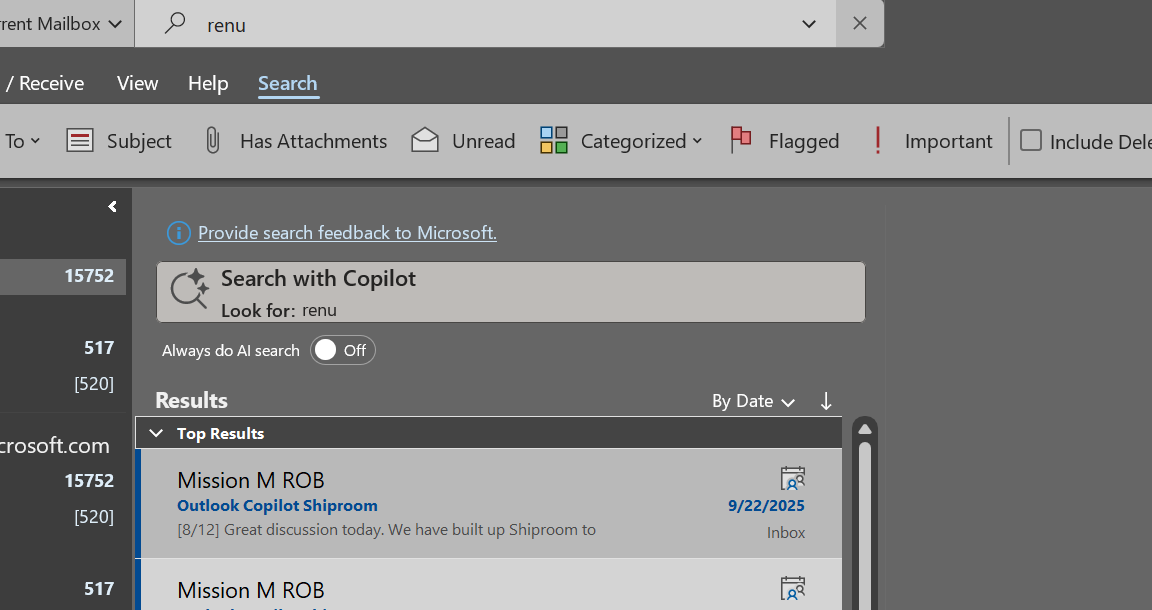Open the Help menu
This screenshot has width=1152, height=610.
click(208, 83)
